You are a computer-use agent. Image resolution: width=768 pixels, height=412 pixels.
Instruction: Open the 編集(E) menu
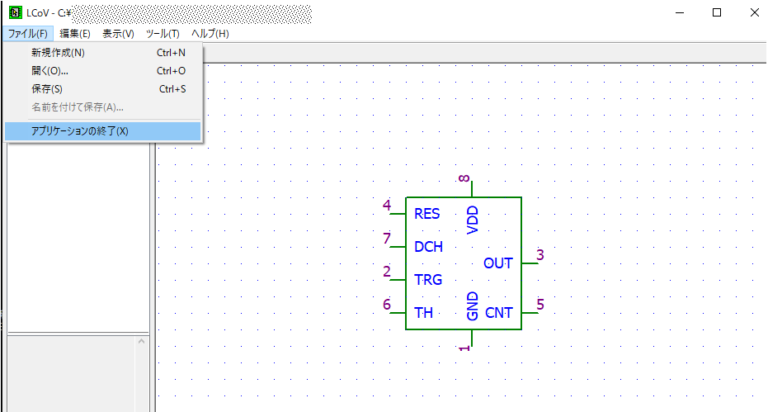pyautogui.click(x=75, y=33)
